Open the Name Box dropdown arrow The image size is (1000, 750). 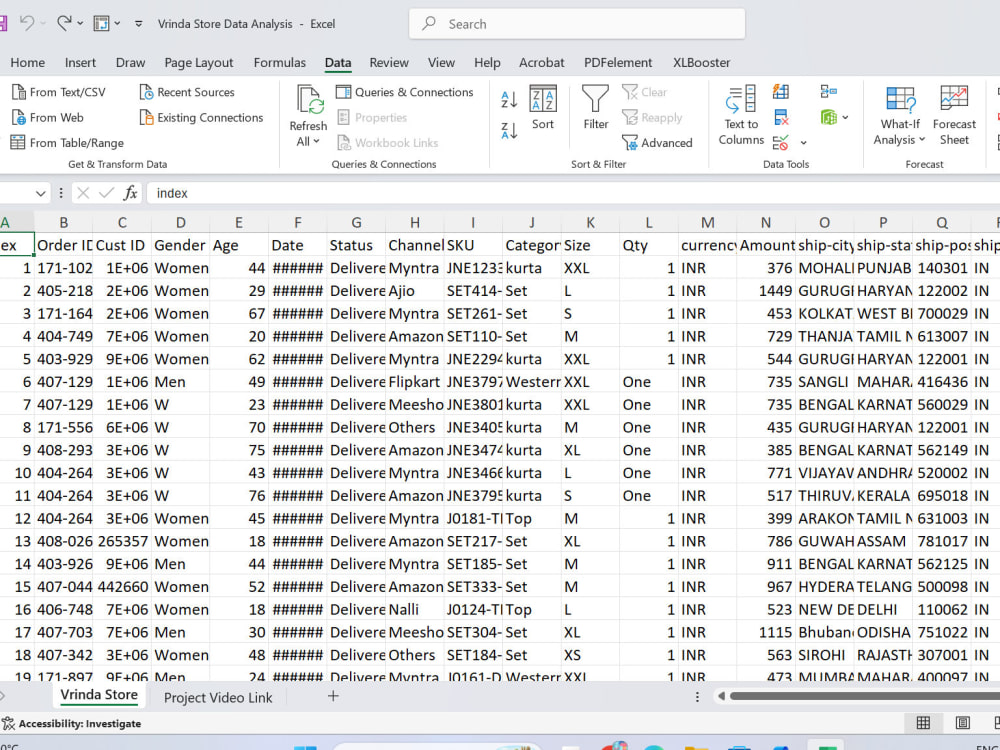(x=40, y=193)
